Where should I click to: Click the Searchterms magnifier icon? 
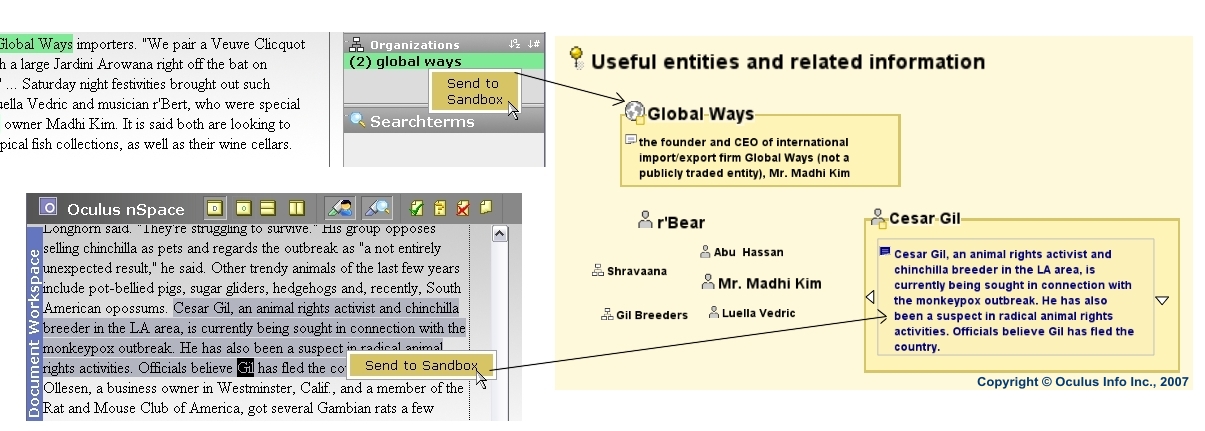tap(357, 121)
